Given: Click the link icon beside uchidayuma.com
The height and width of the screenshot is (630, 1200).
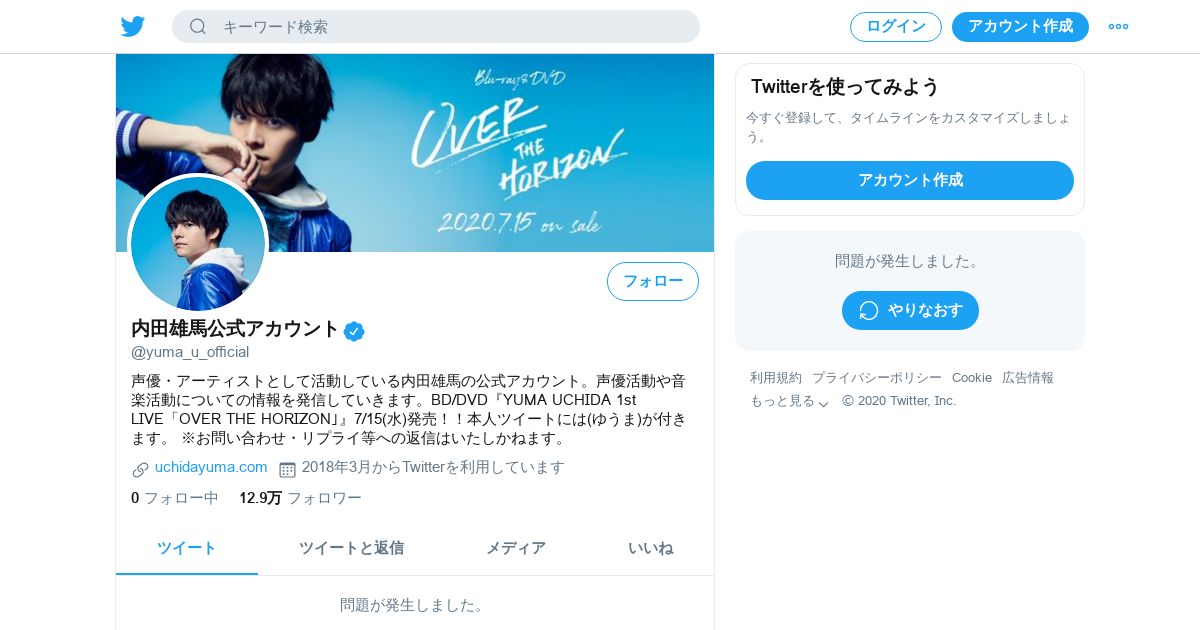Looking at the screenshot, I should coord(141,469).
